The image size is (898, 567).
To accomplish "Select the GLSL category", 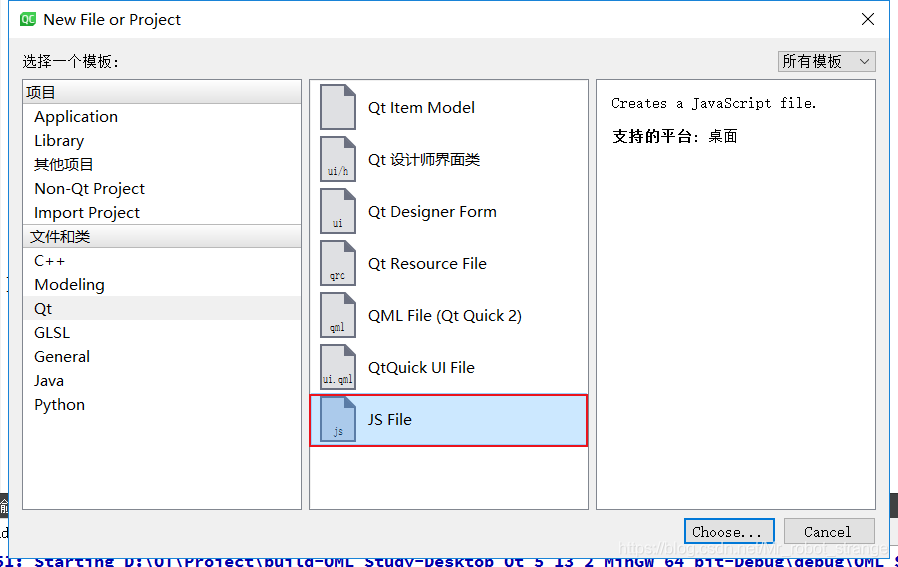I will click(162, 333).
